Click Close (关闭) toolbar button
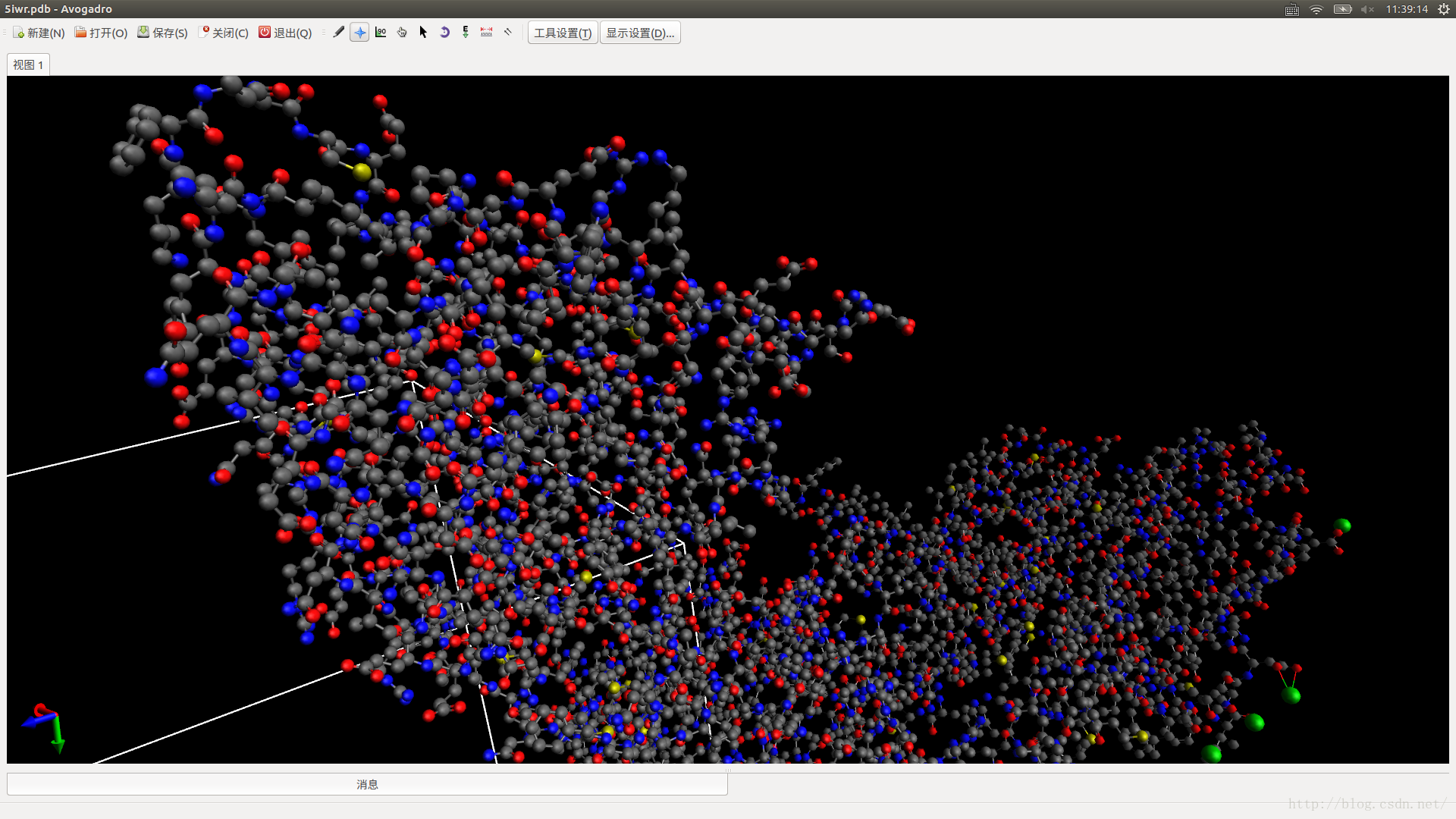This screenshot has width=1456, height=819. [223, 33]
